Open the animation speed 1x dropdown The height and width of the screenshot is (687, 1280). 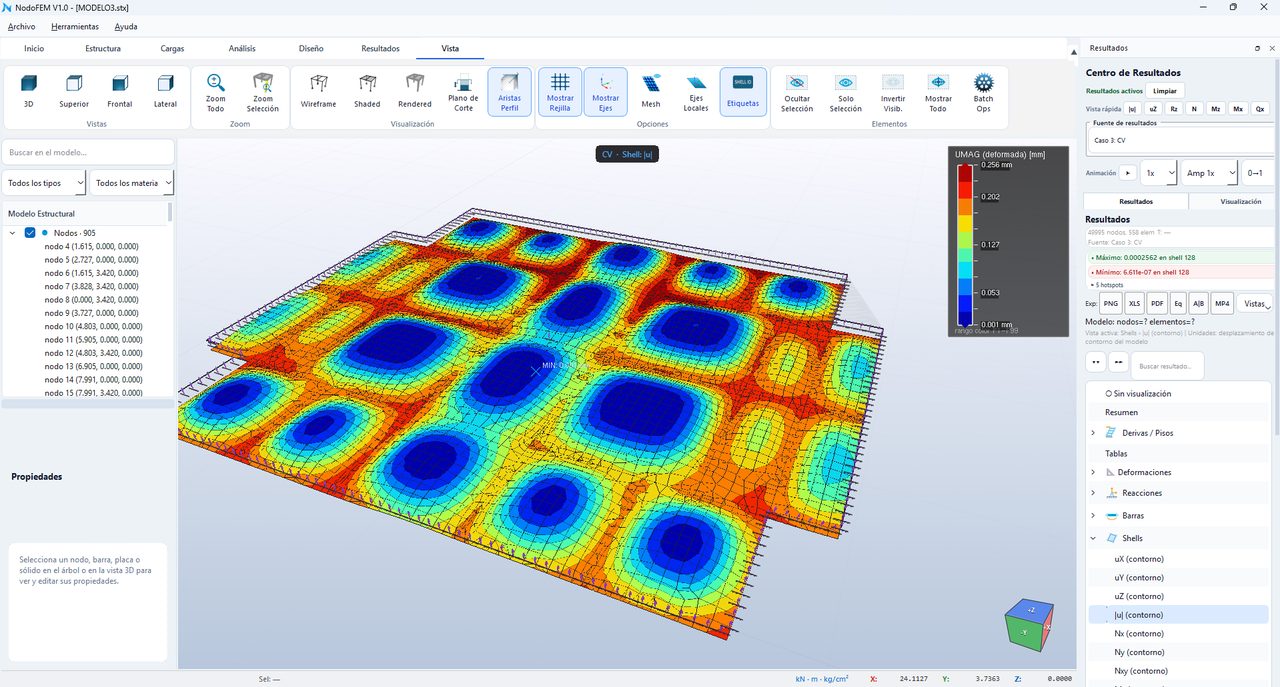[1160, 173]
